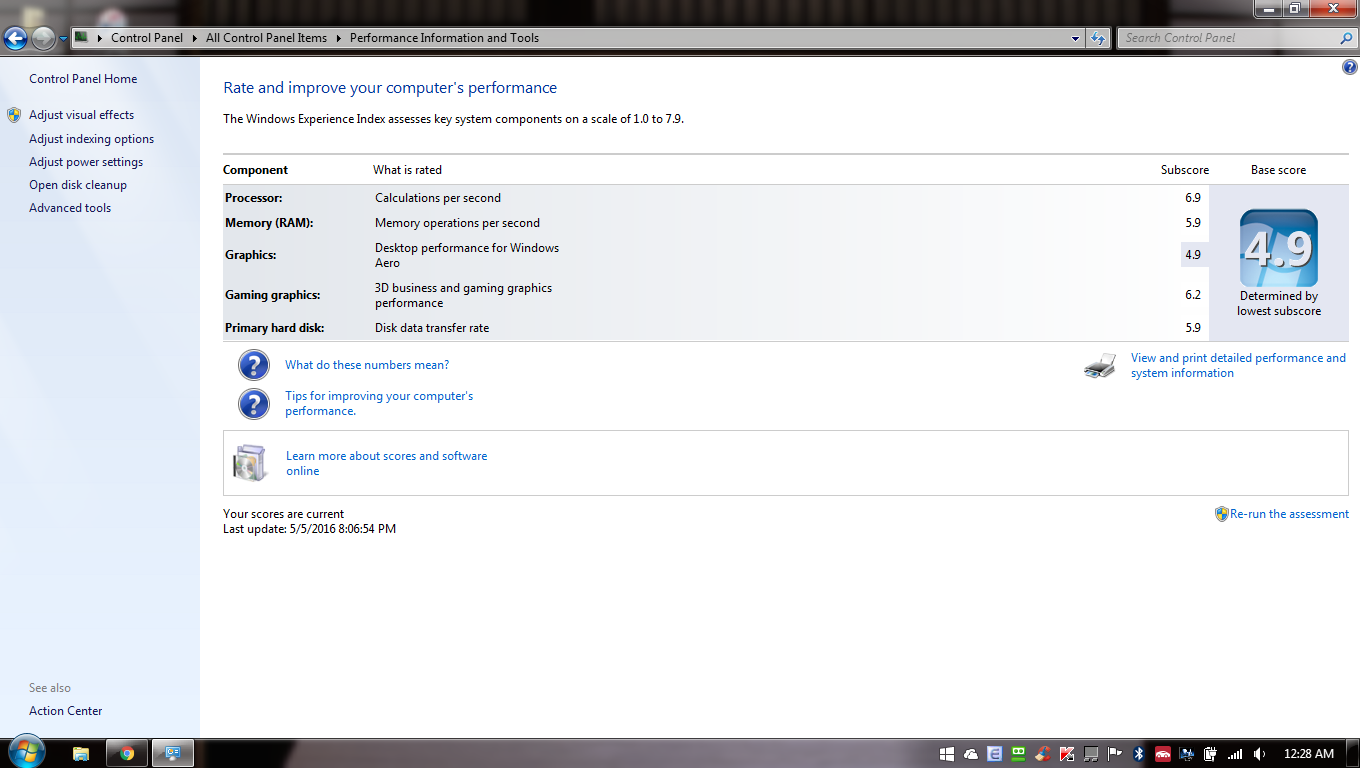Open Action Center under See also
1360x768 pixels.
click(65, 711)
